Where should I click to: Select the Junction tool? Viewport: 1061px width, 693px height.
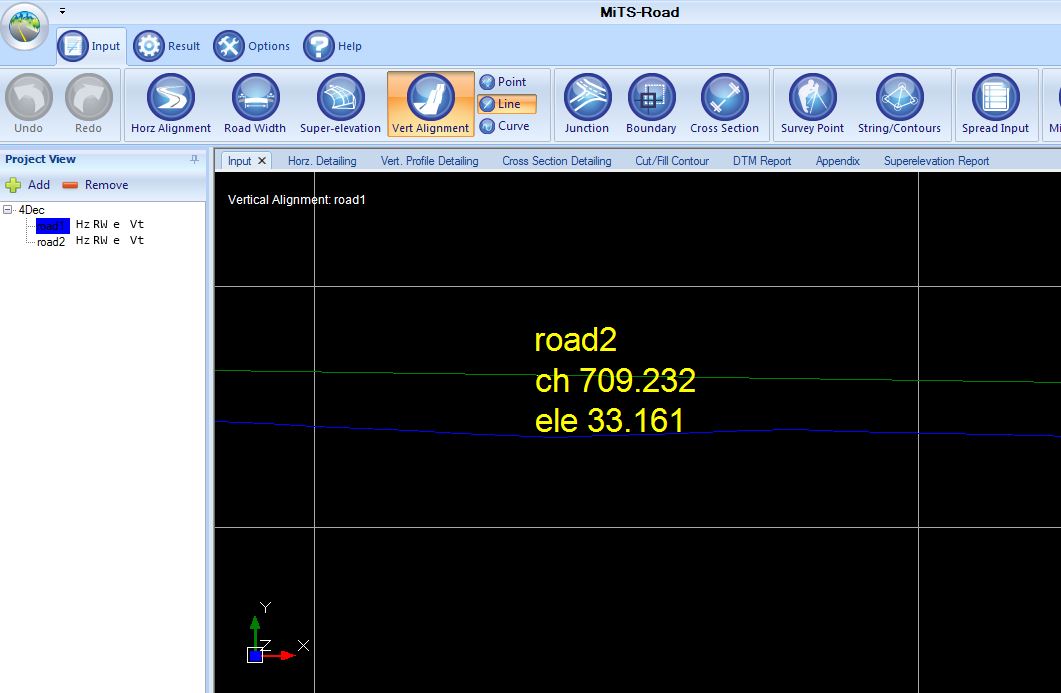(x=587, y=104)
